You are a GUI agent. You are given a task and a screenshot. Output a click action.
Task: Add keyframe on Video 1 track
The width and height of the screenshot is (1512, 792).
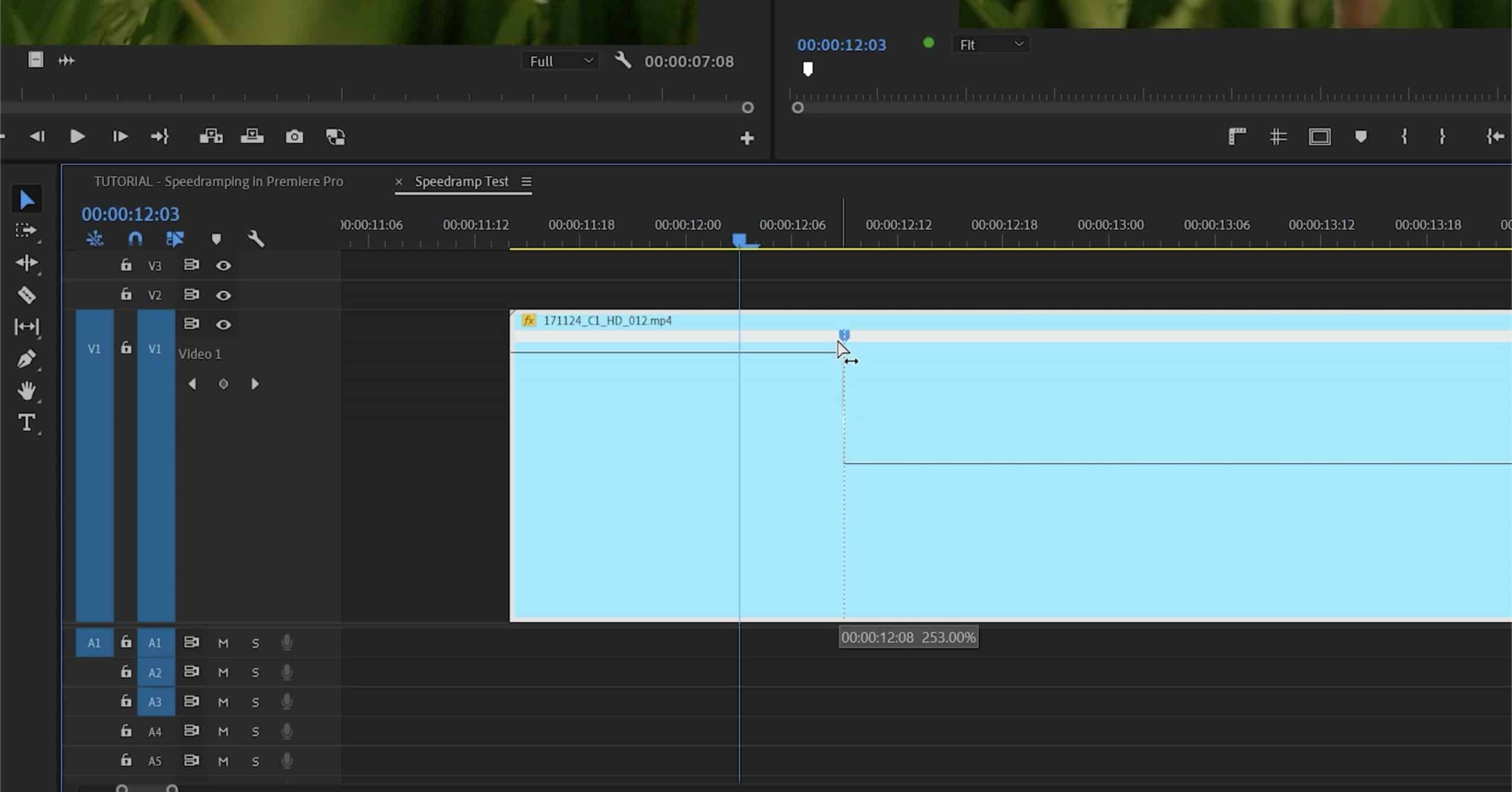[x=223, y=384]
